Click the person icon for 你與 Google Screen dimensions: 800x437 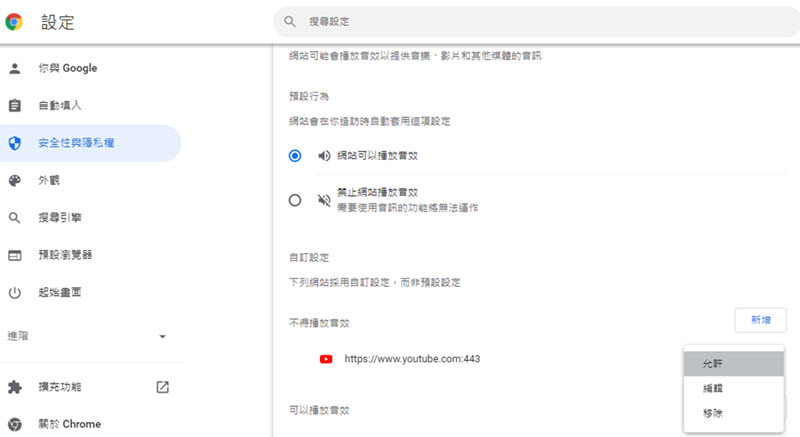tap(15, 68)
